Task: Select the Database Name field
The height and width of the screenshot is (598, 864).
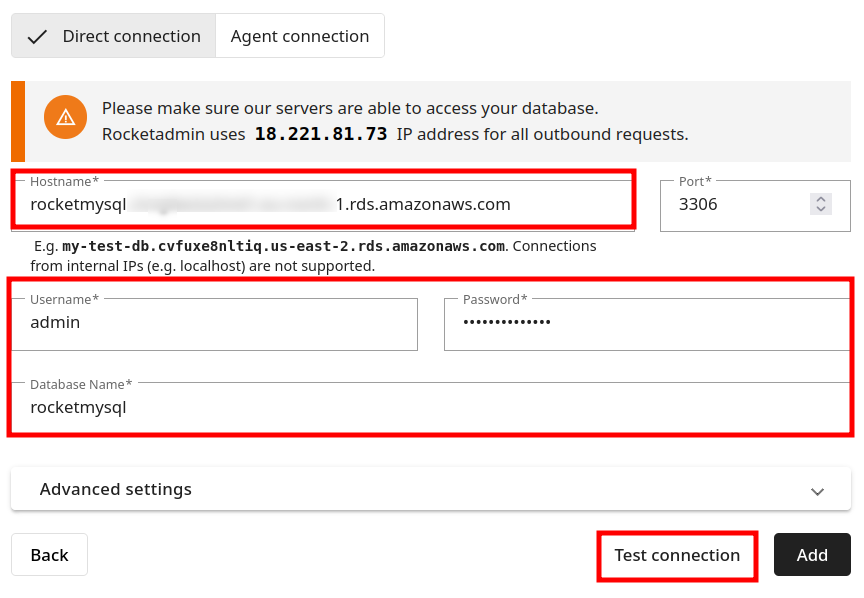Action: pyautogui.click(x=430, y=408)
